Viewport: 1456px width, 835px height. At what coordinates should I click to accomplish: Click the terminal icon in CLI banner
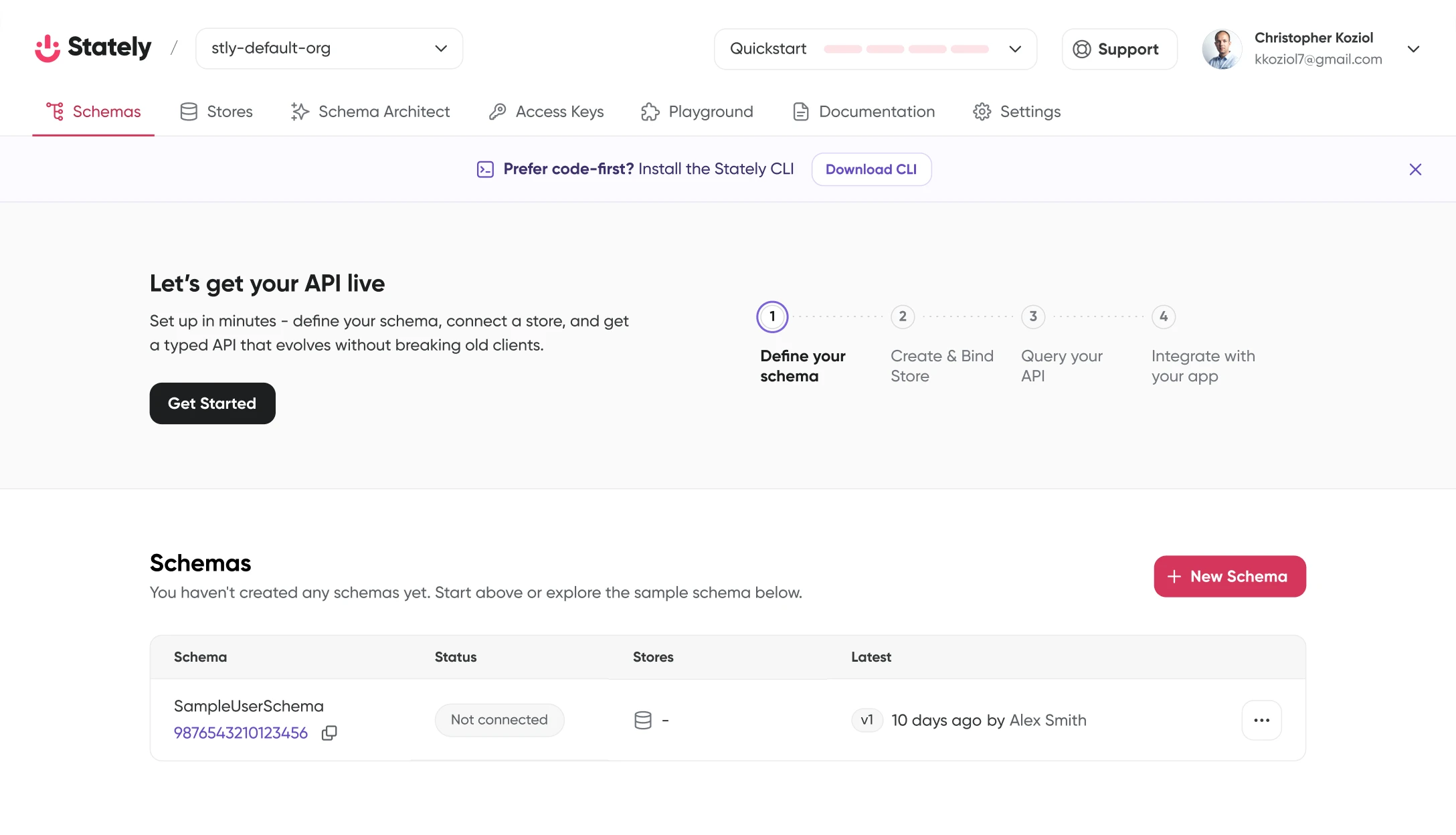coord(485,169)
